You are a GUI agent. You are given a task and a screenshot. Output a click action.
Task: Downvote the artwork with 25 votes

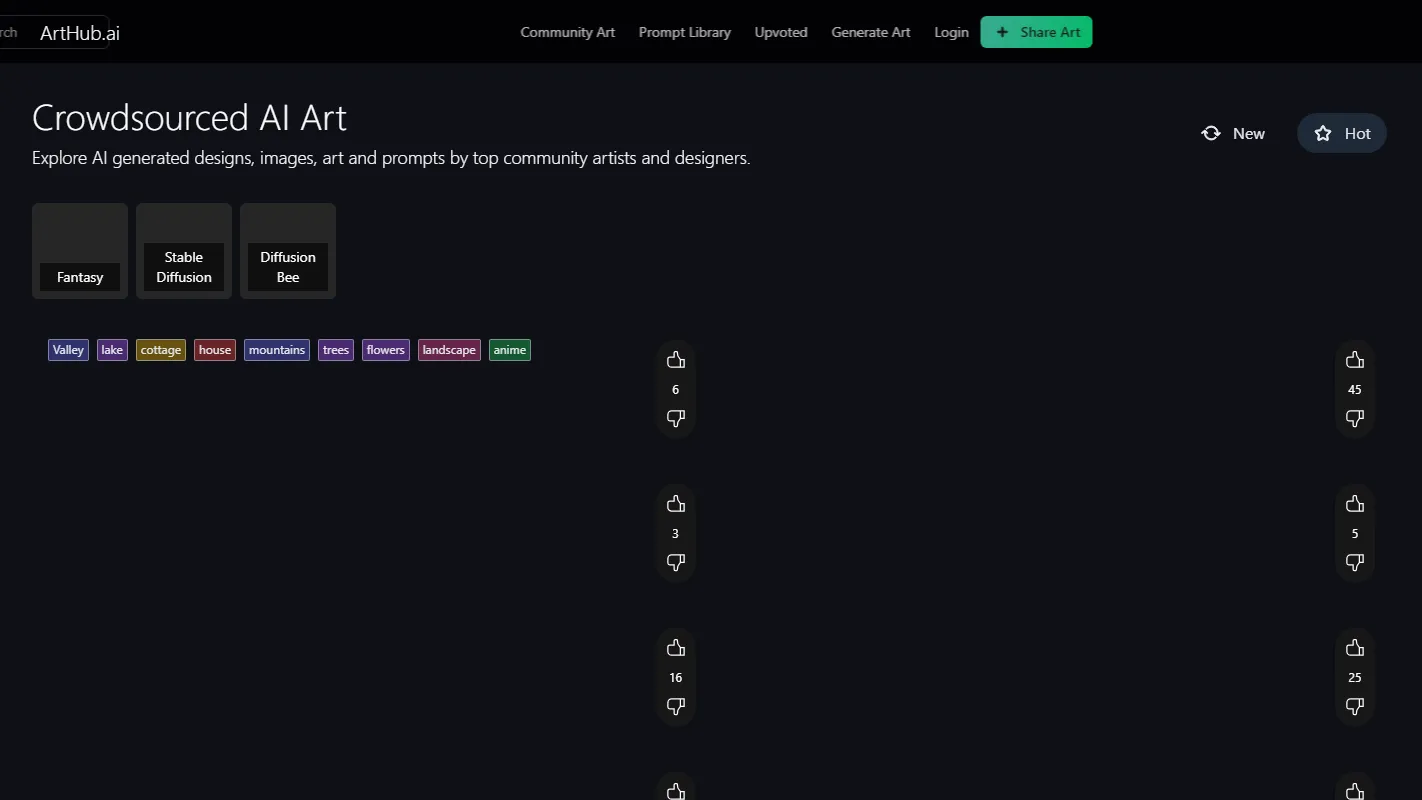(x=1354, y=706)
